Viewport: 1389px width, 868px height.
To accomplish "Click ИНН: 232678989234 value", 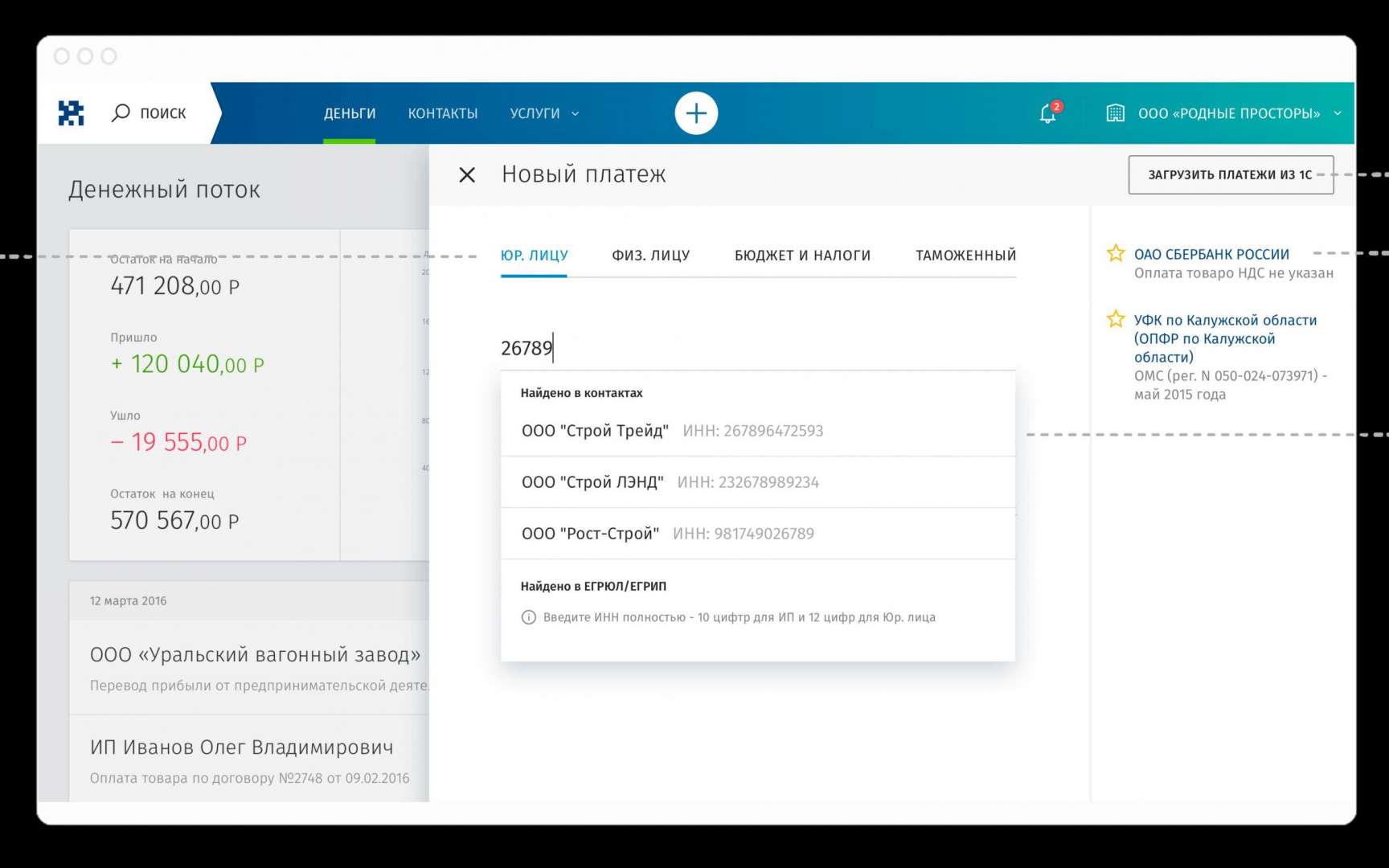I will tap(748, 482).
